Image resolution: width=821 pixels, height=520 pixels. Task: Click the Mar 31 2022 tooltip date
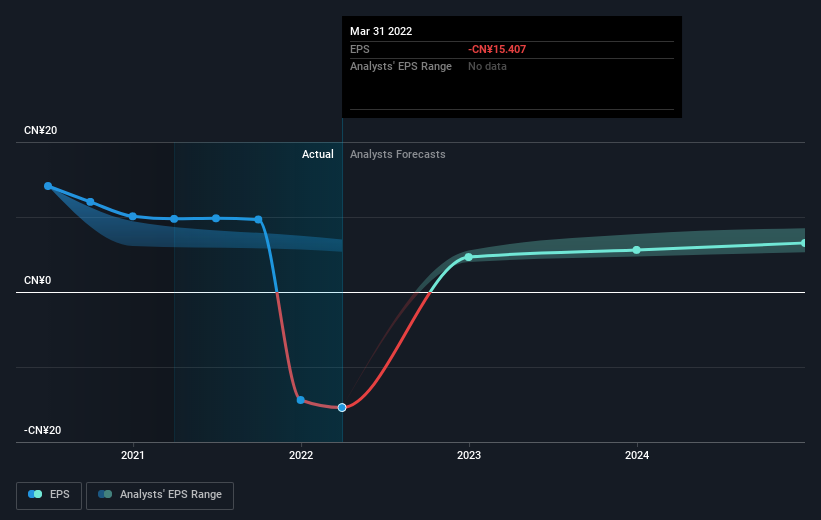[381, 31]
